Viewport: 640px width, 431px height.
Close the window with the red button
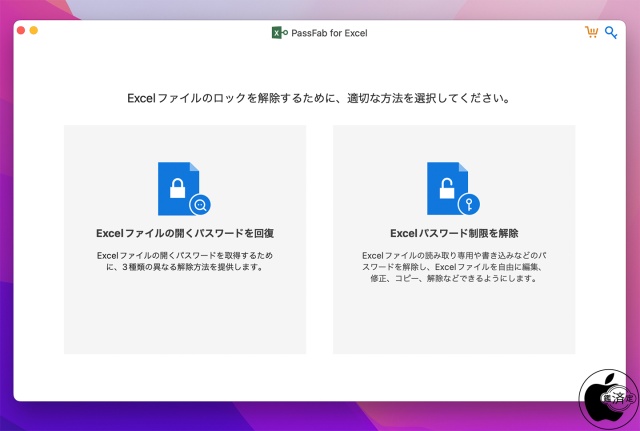pyautogui.click(x=21, y=30)
